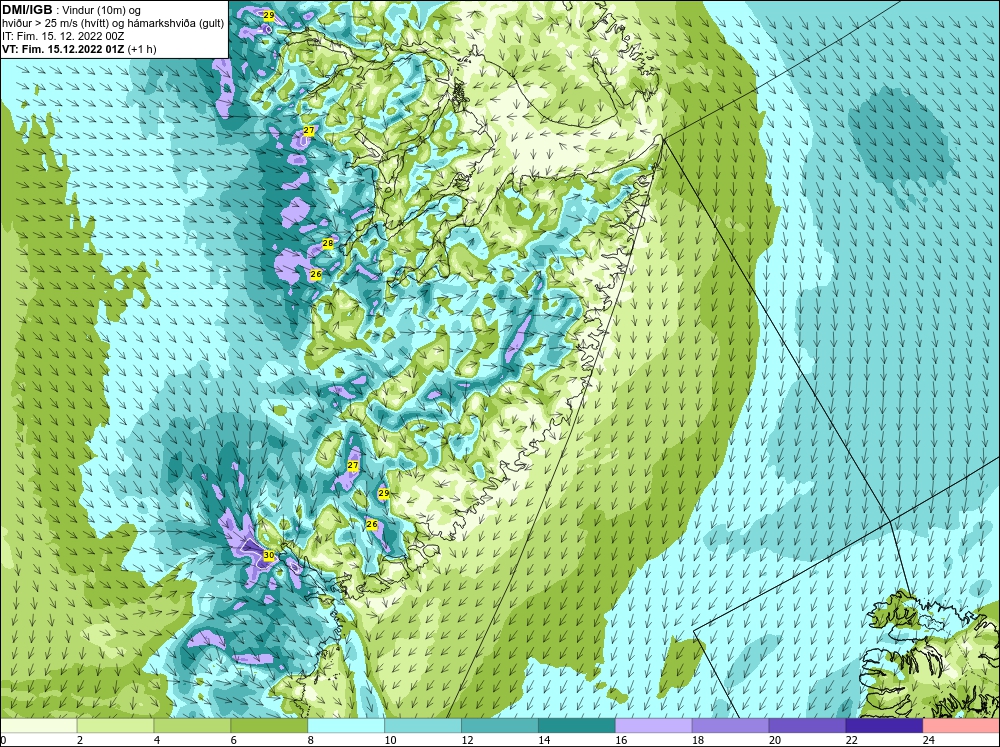Click the 27 gust label above the 28 label
Image resolution: width=1000 pixels, height=747 pixels.
pyautogui.click(x=309, y=130)
